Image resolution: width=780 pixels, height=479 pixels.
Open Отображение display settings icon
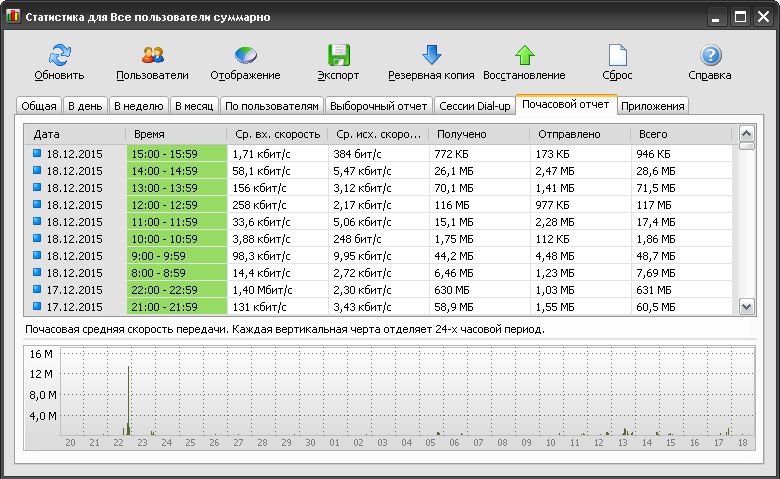click(x=245, y=55)
